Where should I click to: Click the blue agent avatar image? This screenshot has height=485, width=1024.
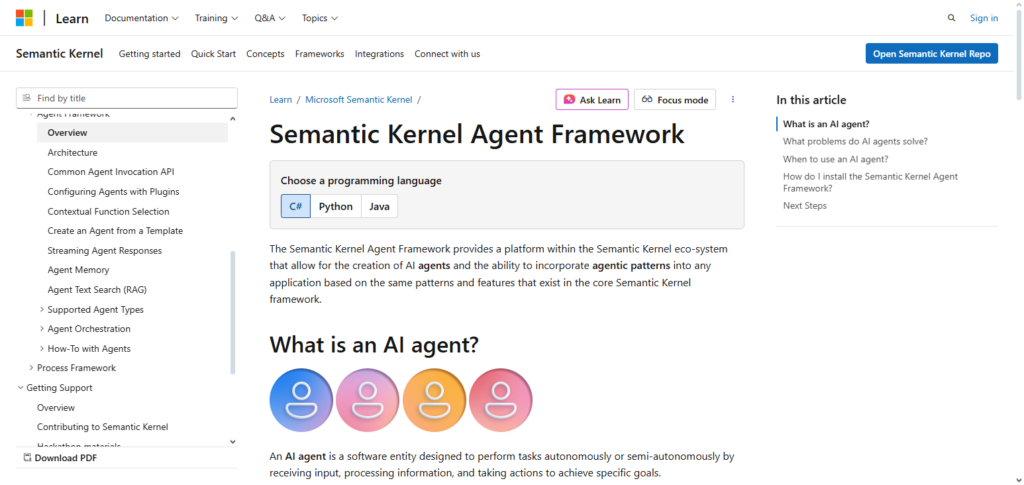click(x=301, y=400)
